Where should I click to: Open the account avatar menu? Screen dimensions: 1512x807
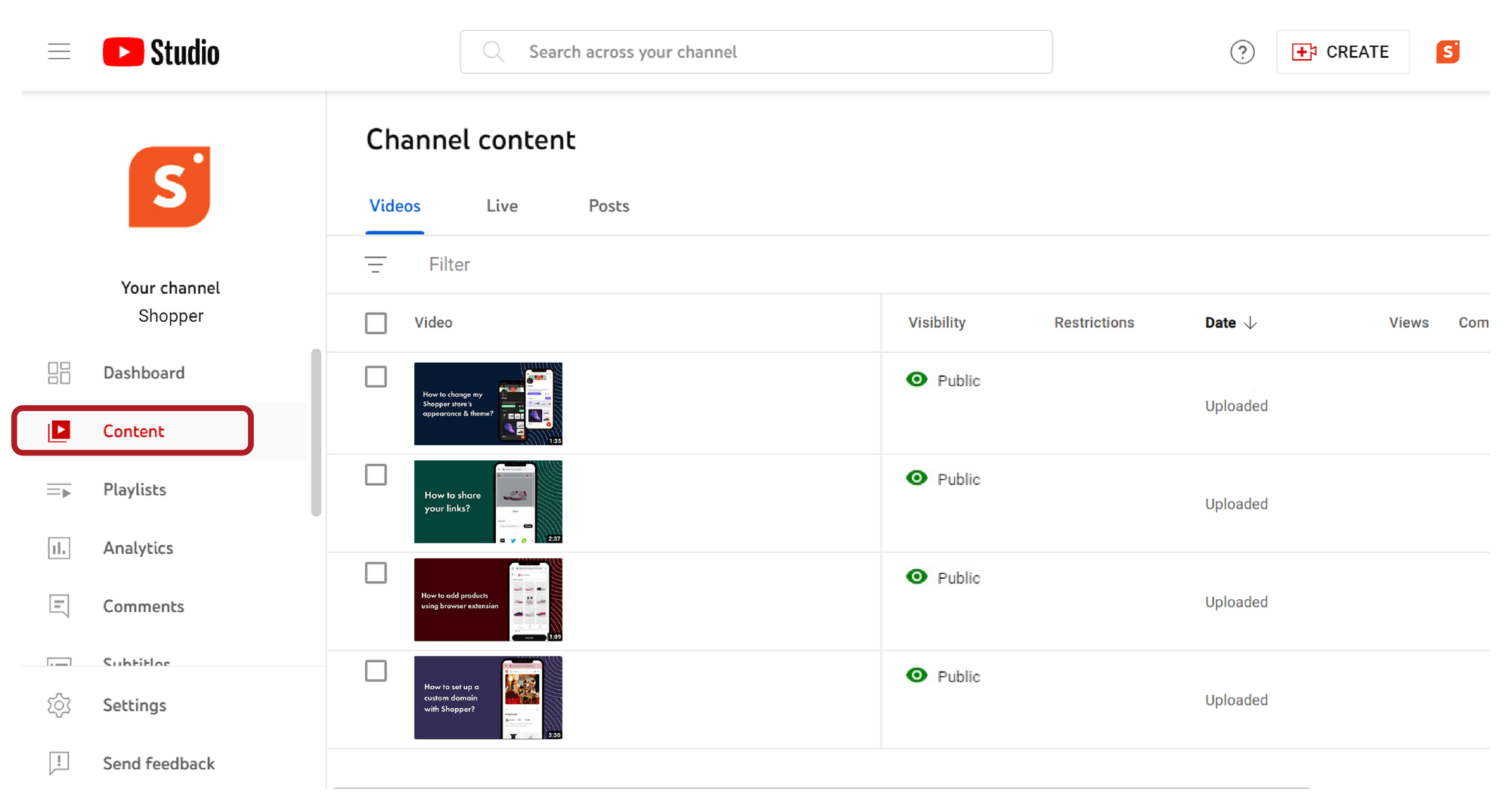pos(1448,52)
